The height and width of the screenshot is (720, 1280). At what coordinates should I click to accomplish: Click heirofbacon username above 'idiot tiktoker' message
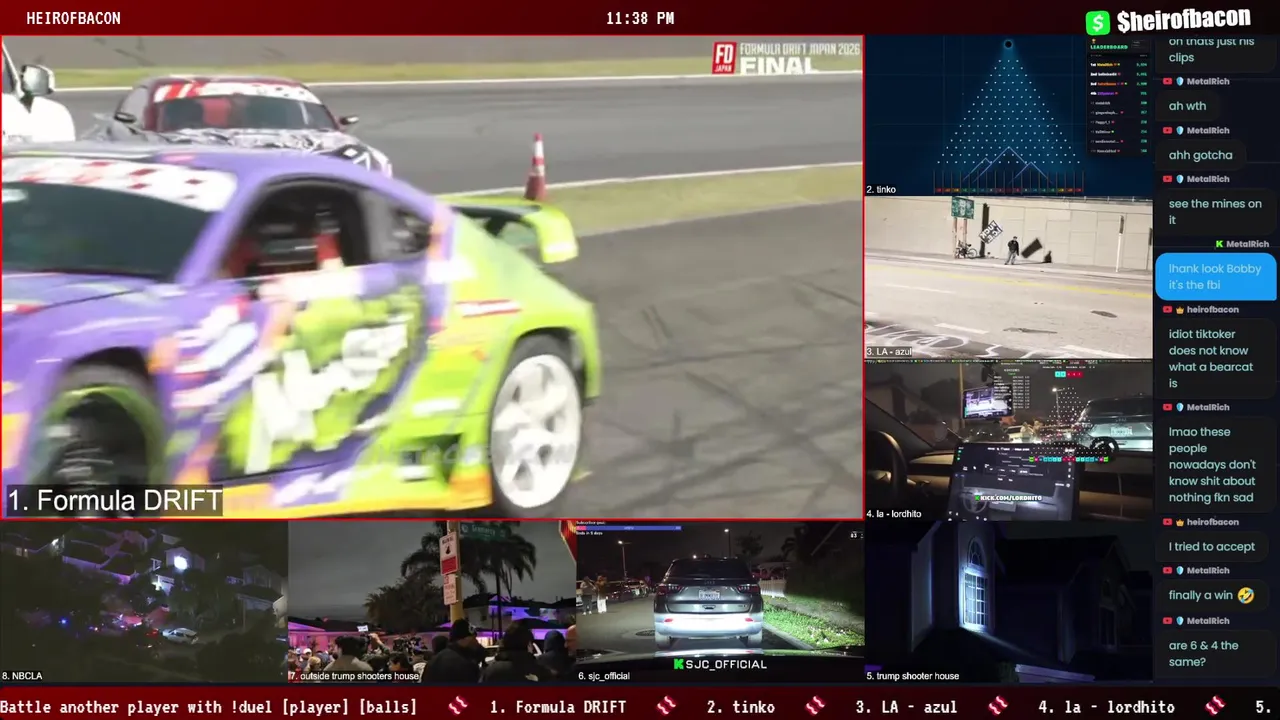1212,309
